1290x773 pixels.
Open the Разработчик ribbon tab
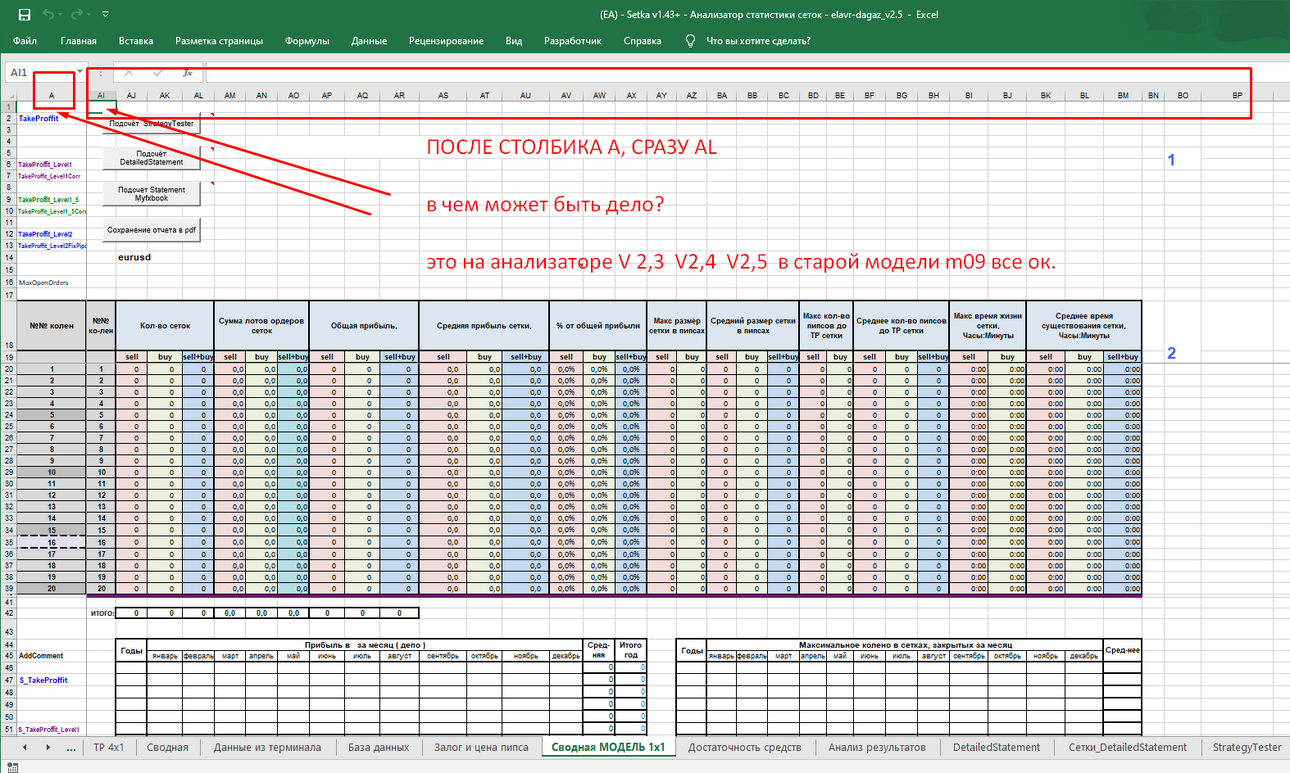tap(573, 41)
